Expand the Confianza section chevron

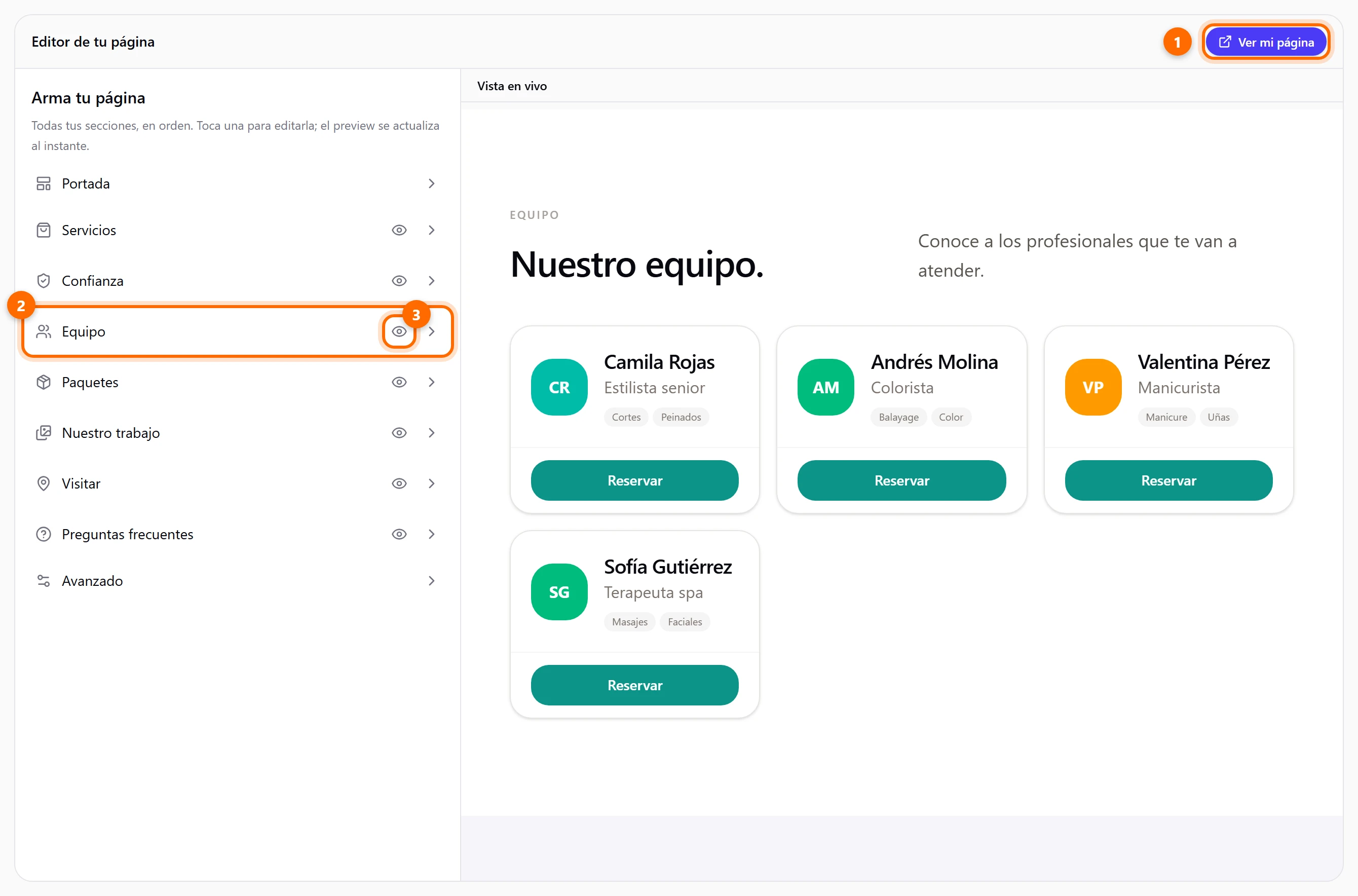431,281
